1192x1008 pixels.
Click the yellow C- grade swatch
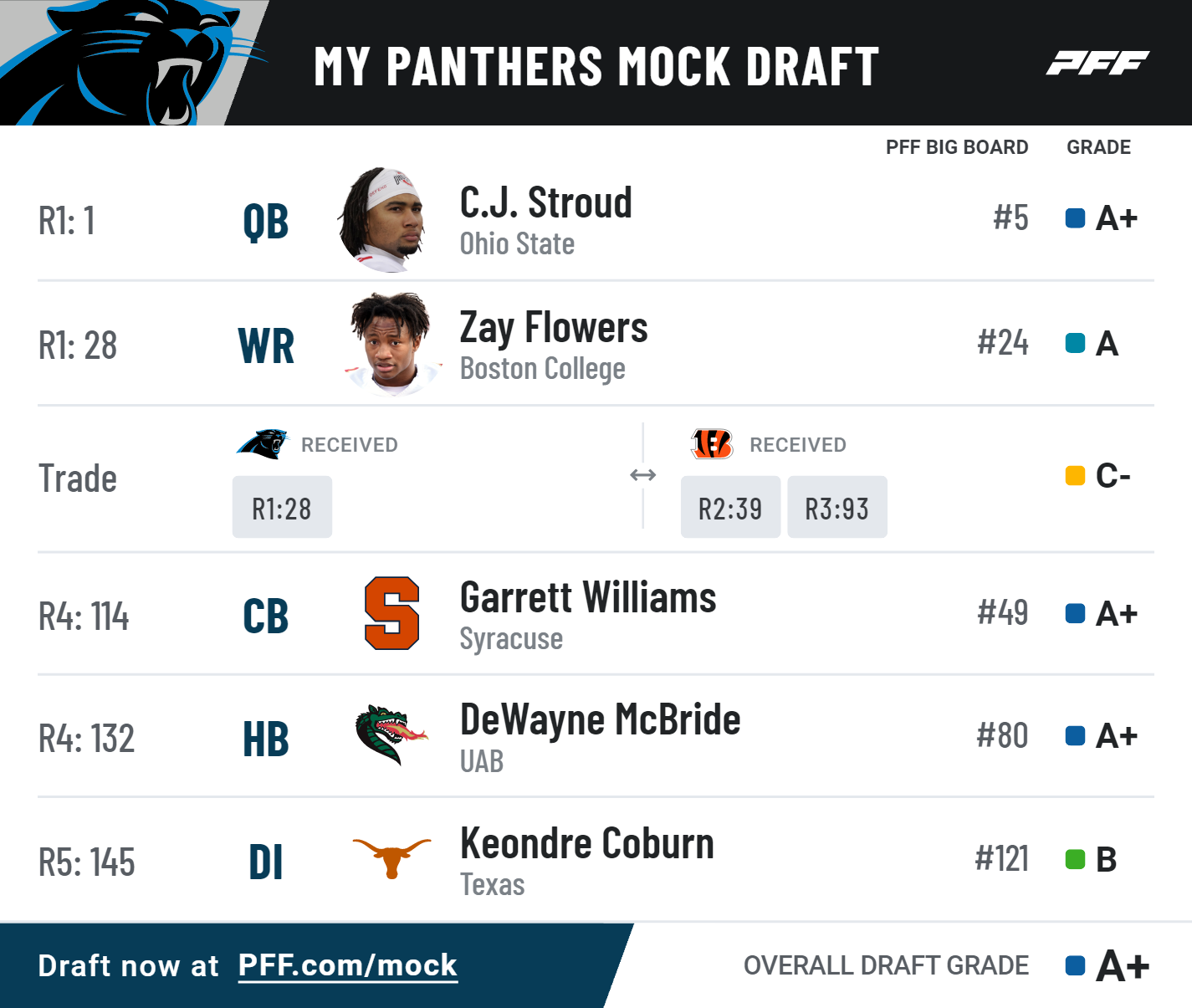click(x=1076, y=476)
